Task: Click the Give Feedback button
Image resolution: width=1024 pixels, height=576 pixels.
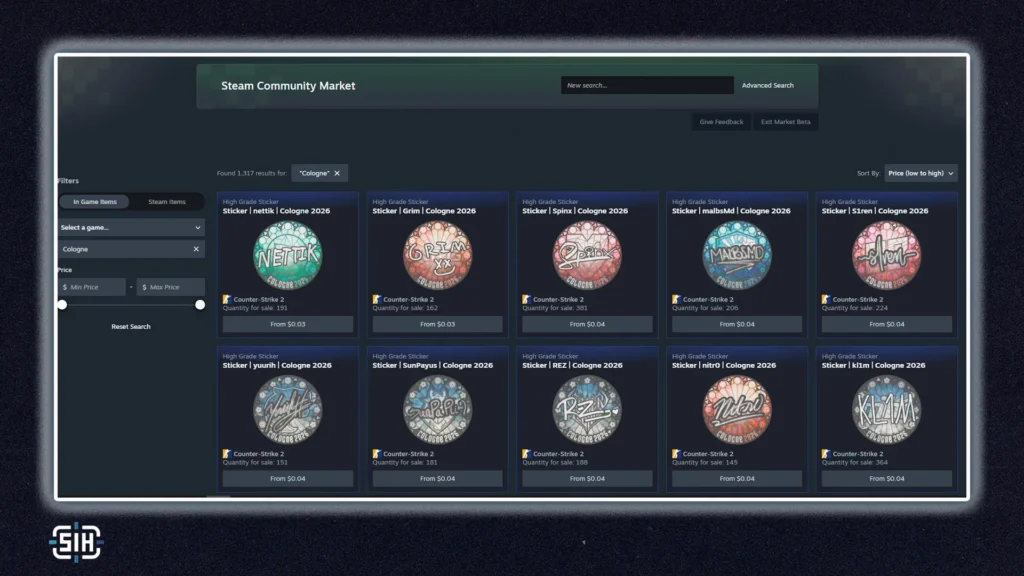Action: click(721, 121)
